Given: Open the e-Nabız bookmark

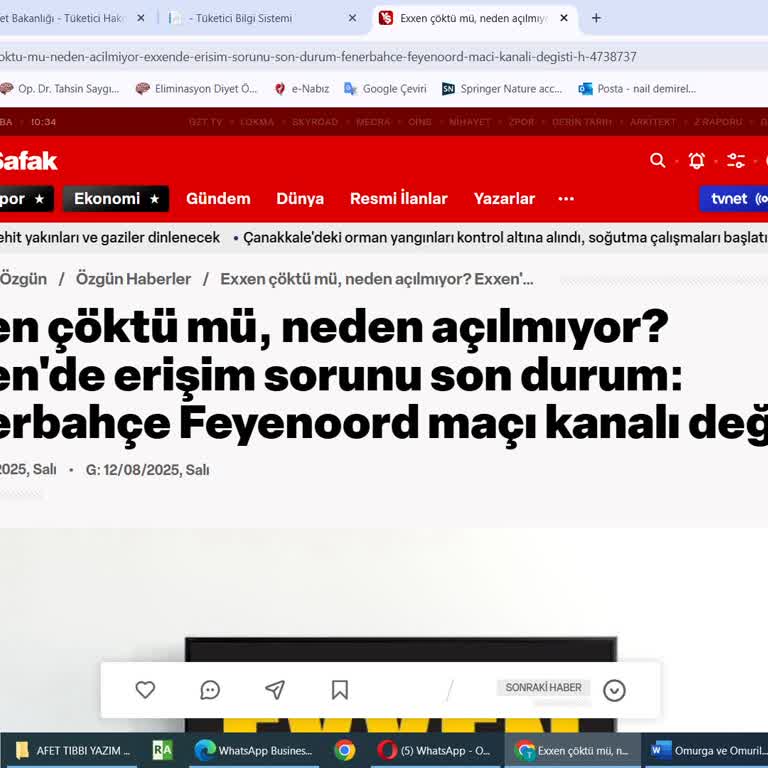Looking at the screenshot, I should click(302, 89).
